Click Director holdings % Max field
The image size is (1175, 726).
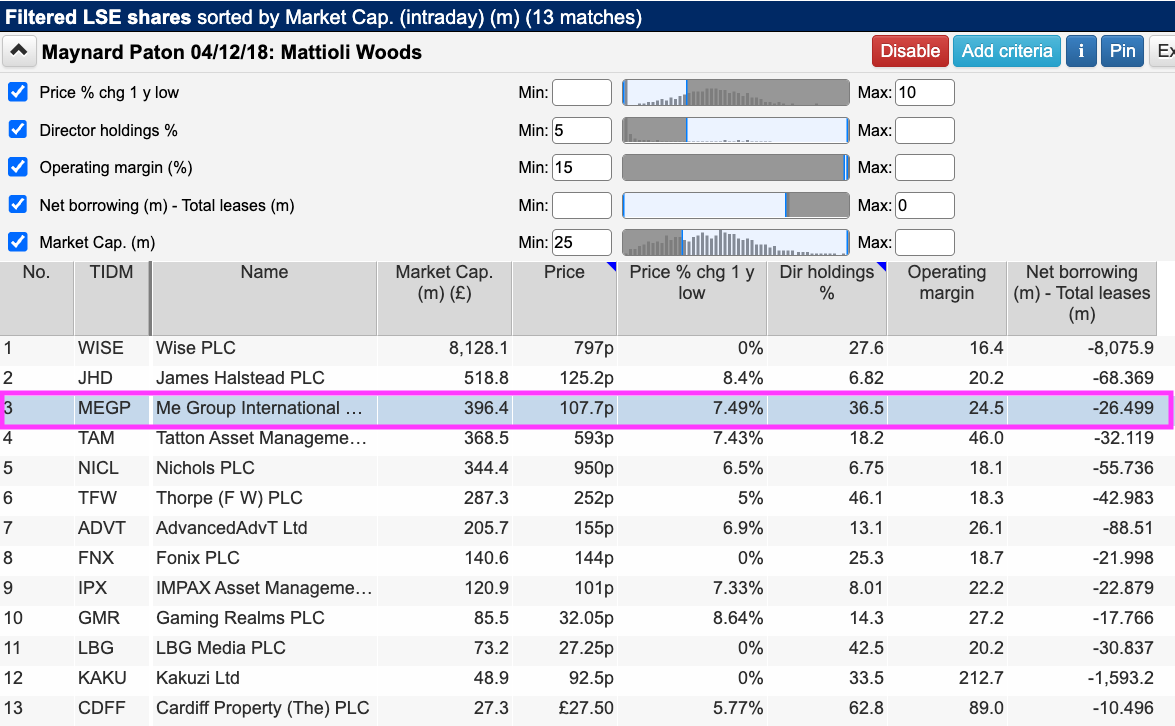click(x=925, y=130)
